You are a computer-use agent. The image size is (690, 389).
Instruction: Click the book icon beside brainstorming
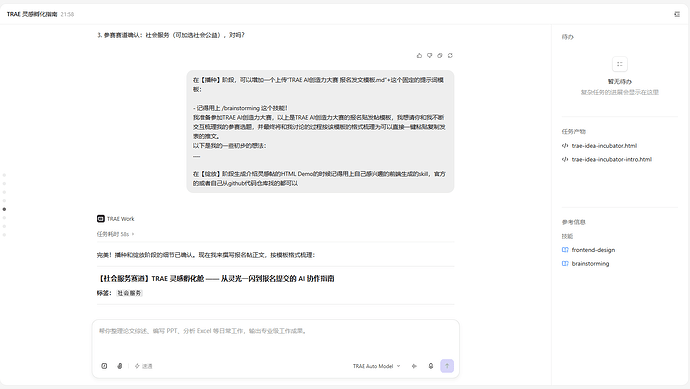(565, 264)
